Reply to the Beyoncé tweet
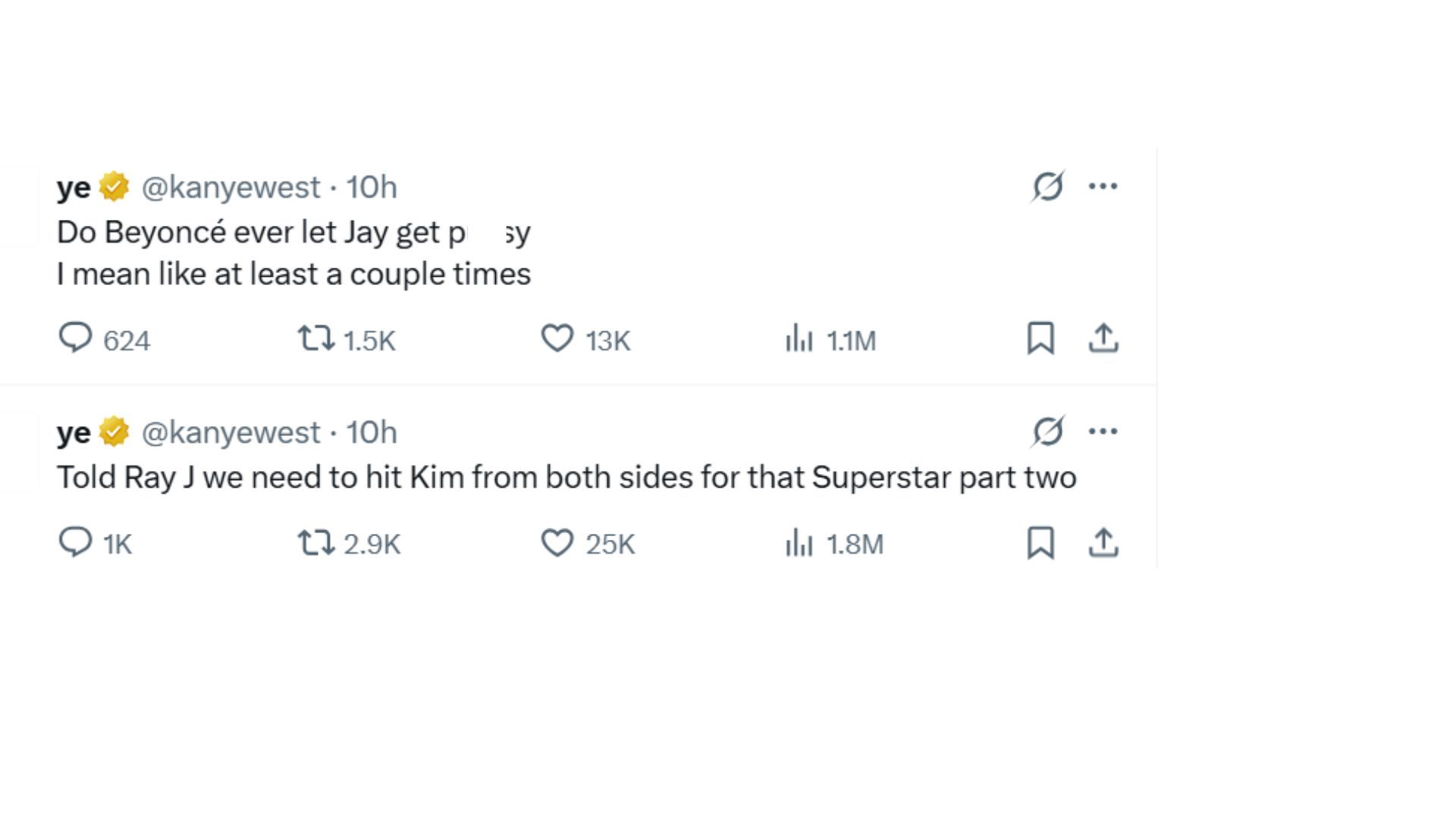Image resolution: width=1456 pixels, height=819 pixels. point(75,338)
